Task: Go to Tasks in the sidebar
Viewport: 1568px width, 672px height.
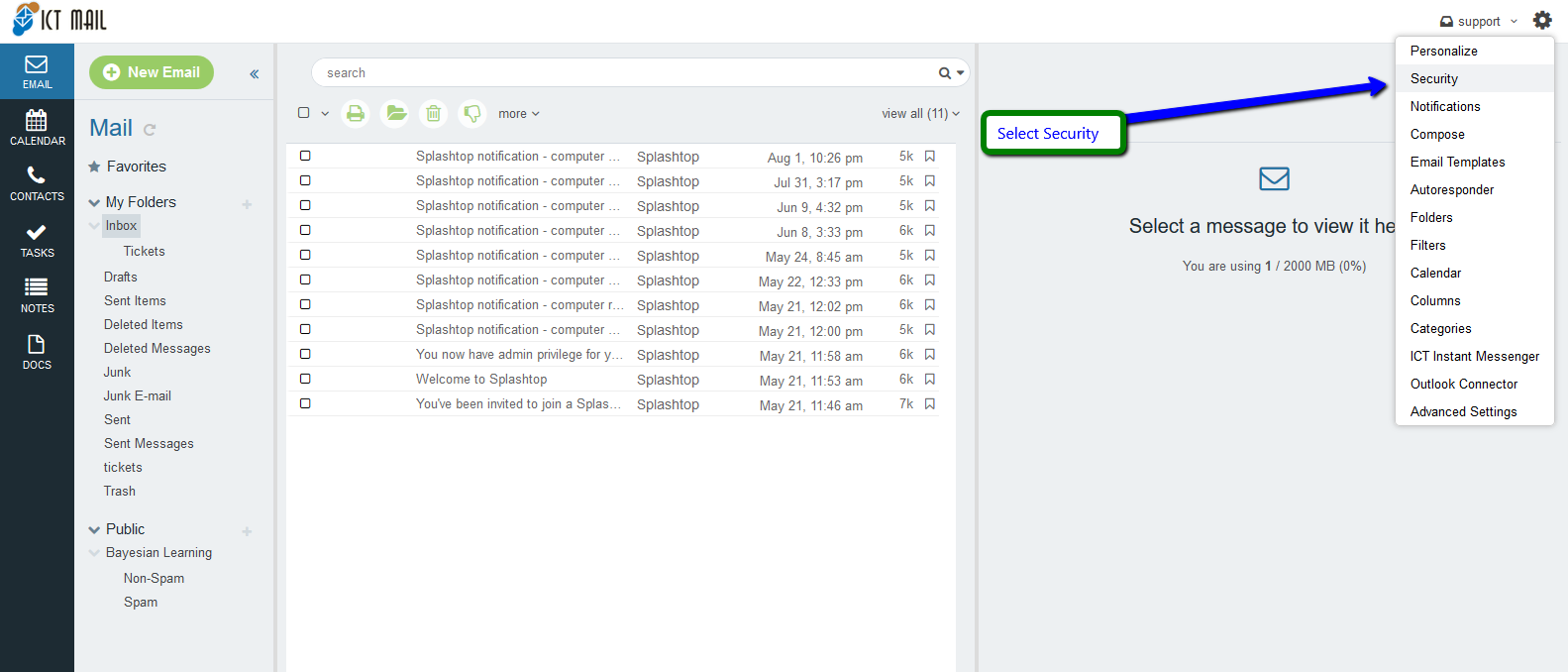Action: [37, 240]
